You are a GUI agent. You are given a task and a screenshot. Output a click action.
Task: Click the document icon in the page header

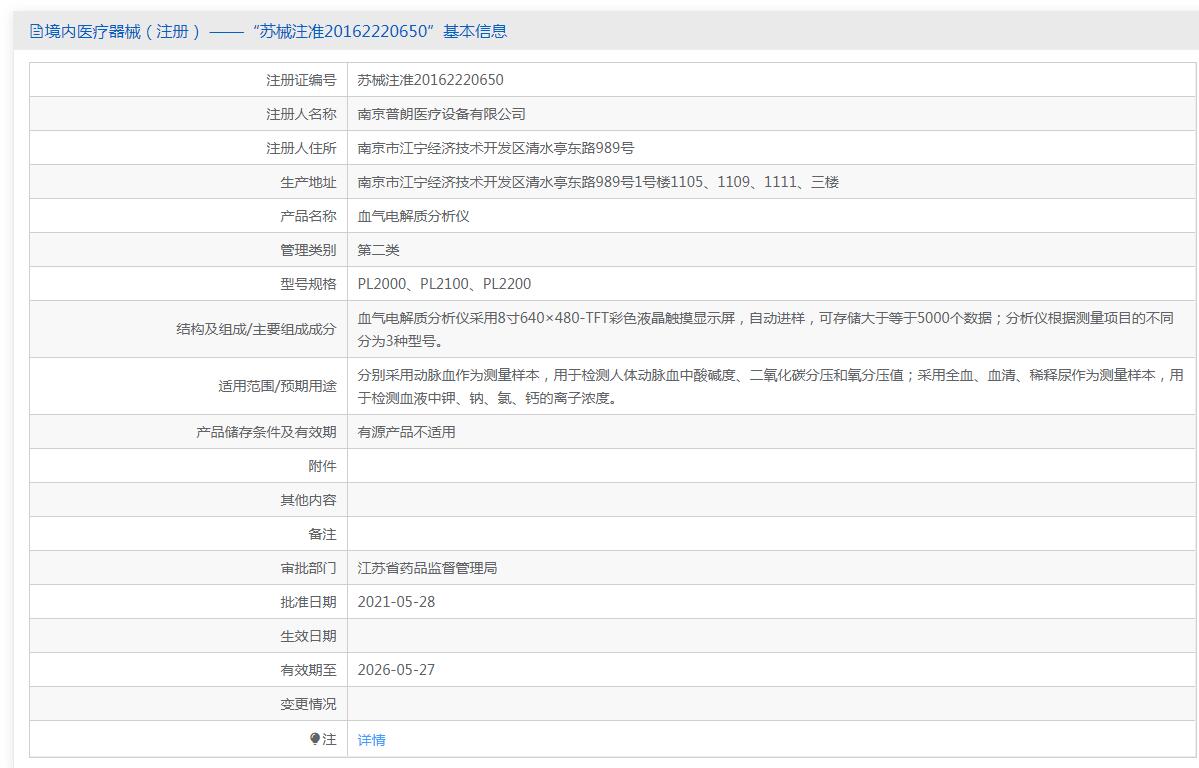tap(37, 31)
